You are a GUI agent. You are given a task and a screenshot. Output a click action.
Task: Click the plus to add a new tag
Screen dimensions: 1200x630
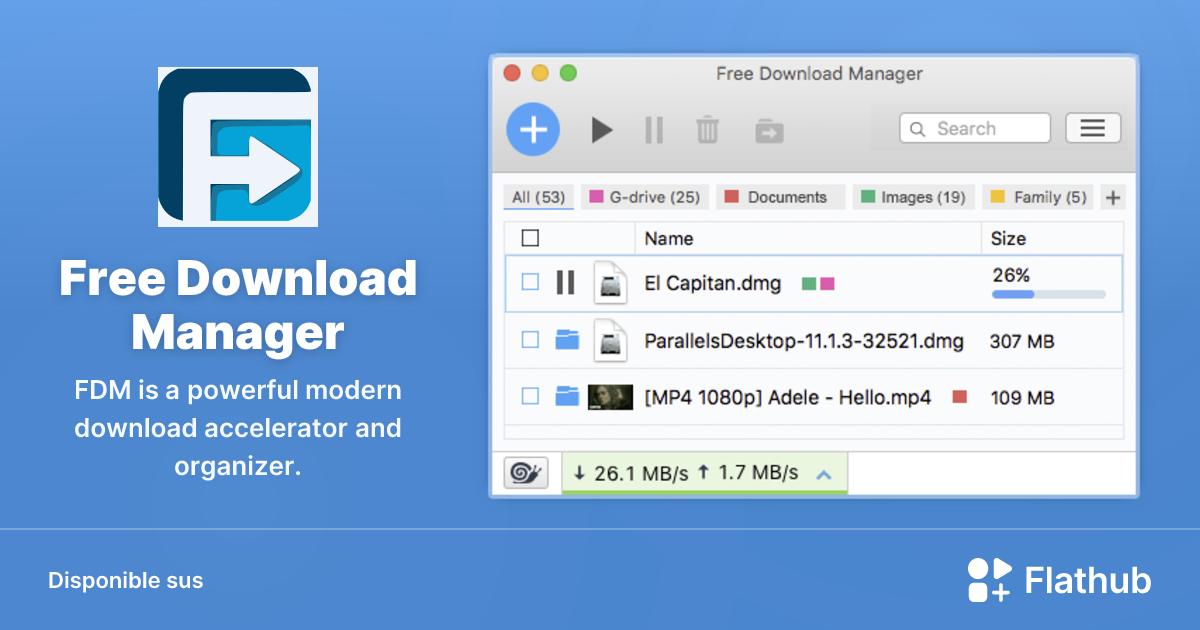click(1112, 197)
